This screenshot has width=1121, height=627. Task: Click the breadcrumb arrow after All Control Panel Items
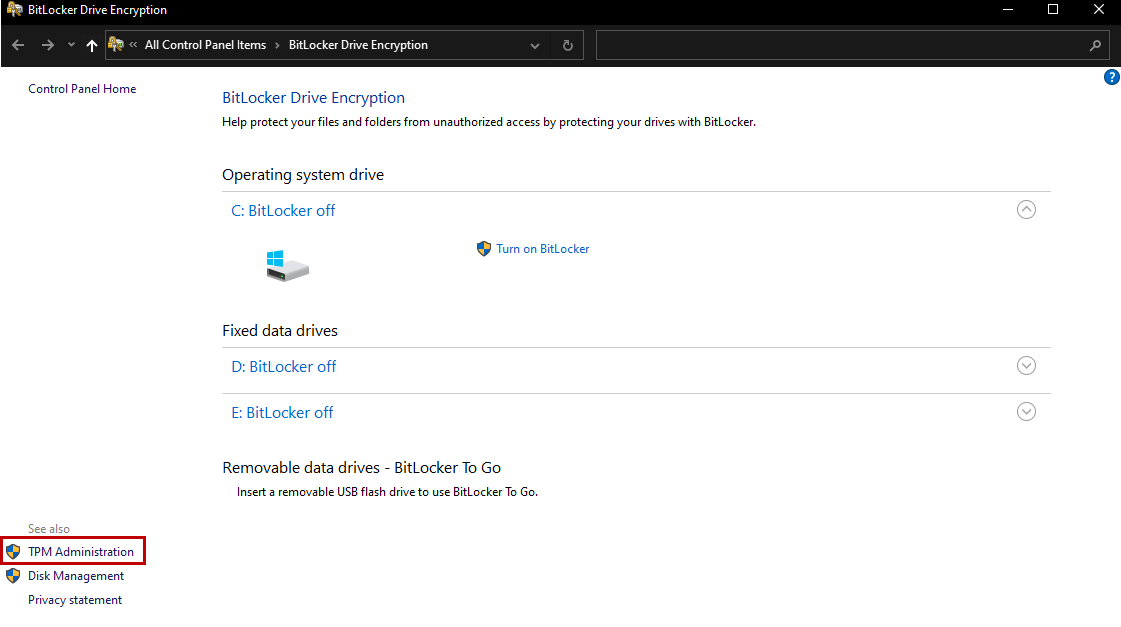pos(277,45)
